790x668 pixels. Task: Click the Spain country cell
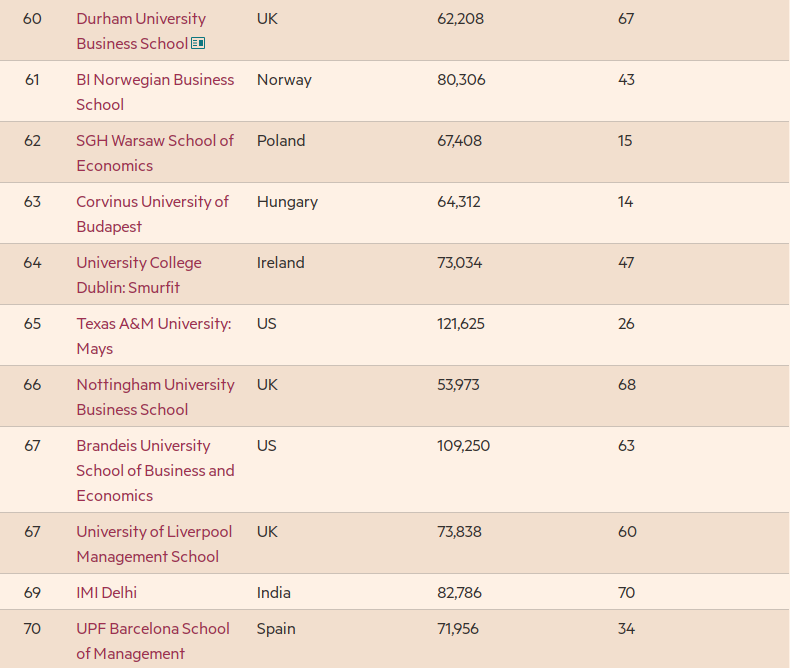coord(276,628)
